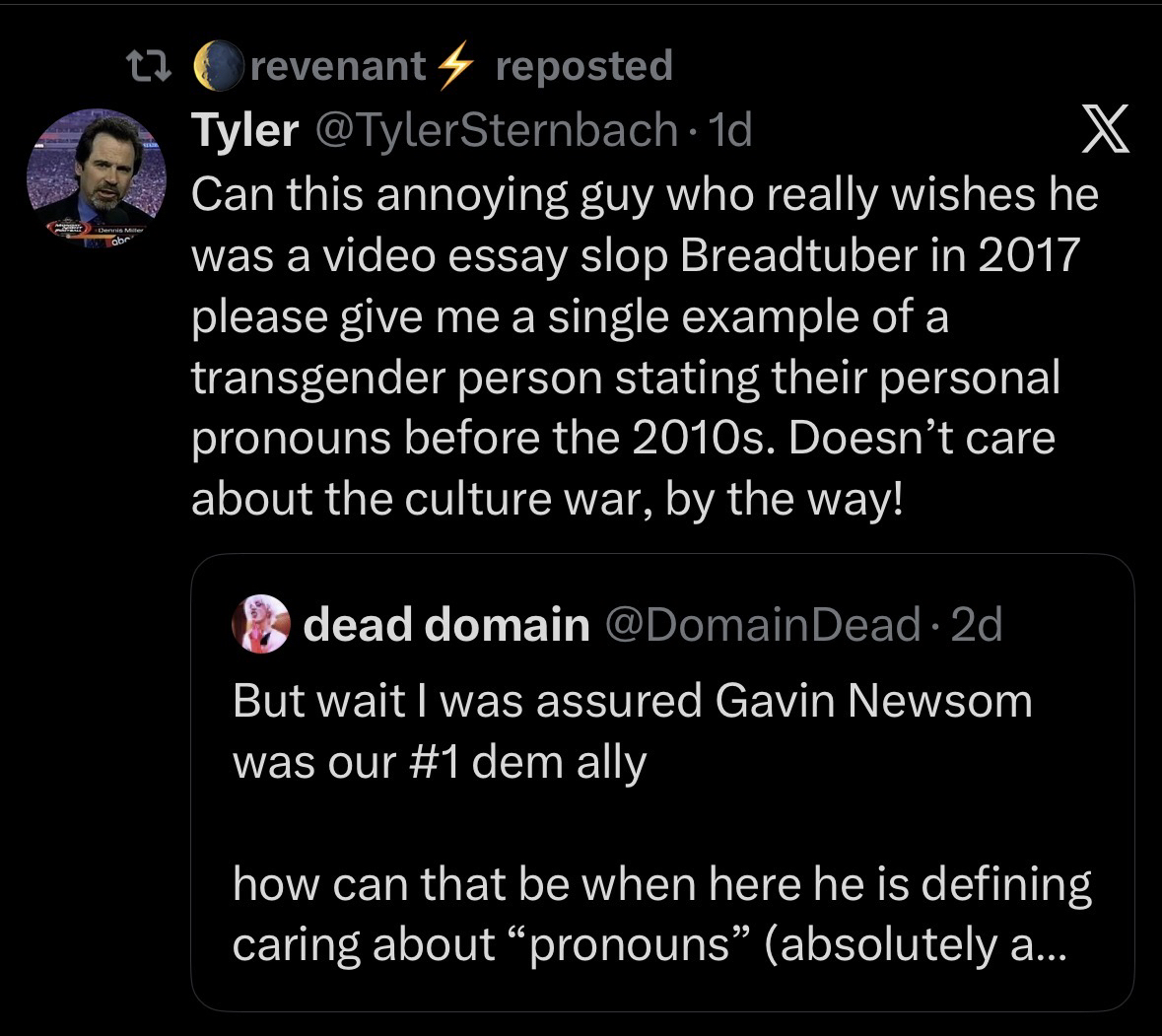The height and width of the screenshot is (1036, 1162).
Task: Open dead domain's avatar in quoted post
Action: point(261,625)
